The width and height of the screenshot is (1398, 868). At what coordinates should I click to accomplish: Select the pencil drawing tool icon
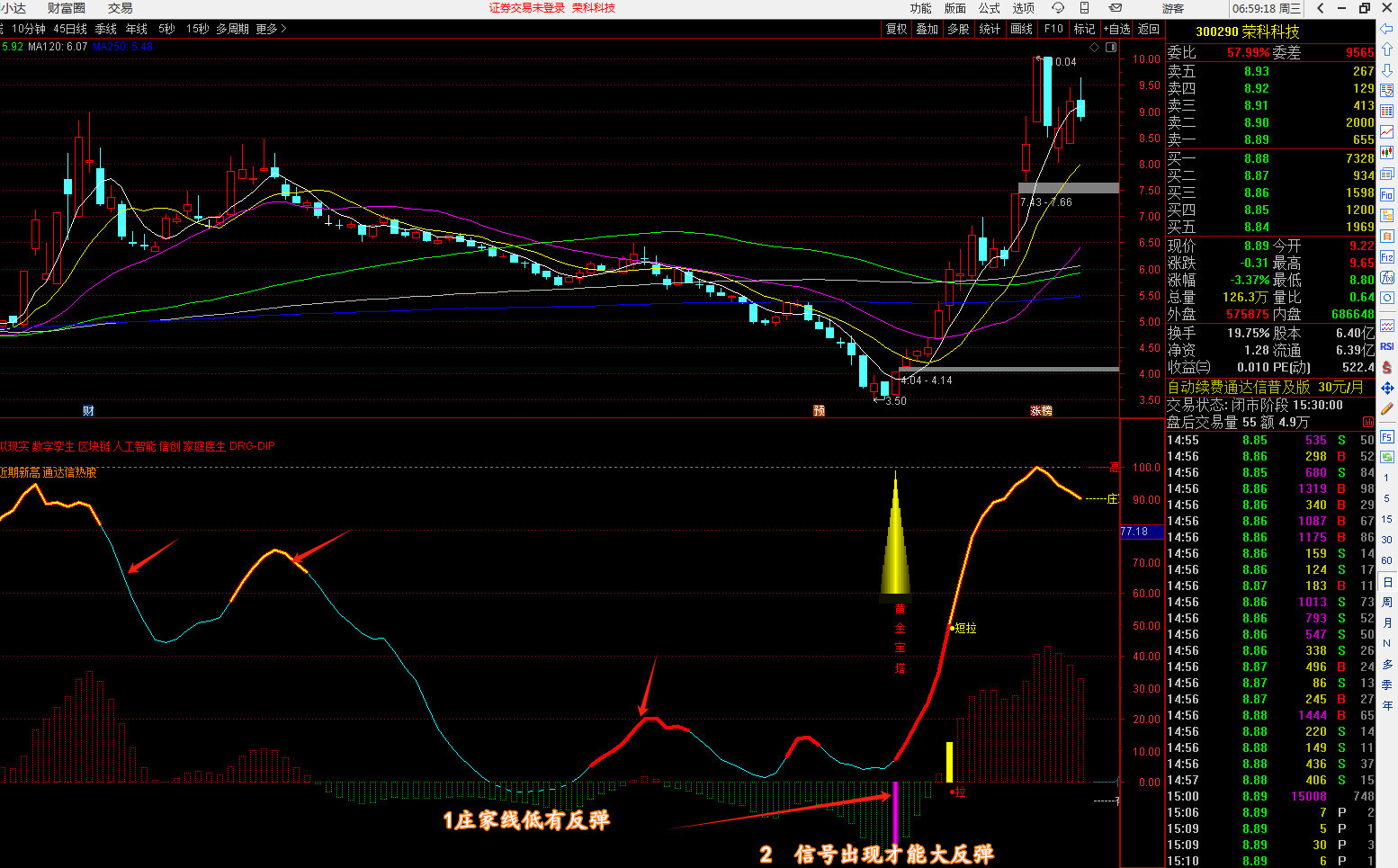(1386, 408)
